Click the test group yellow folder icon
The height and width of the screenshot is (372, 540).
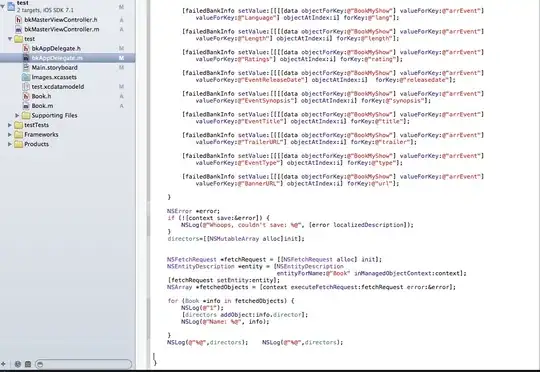(x=19, y=39)
